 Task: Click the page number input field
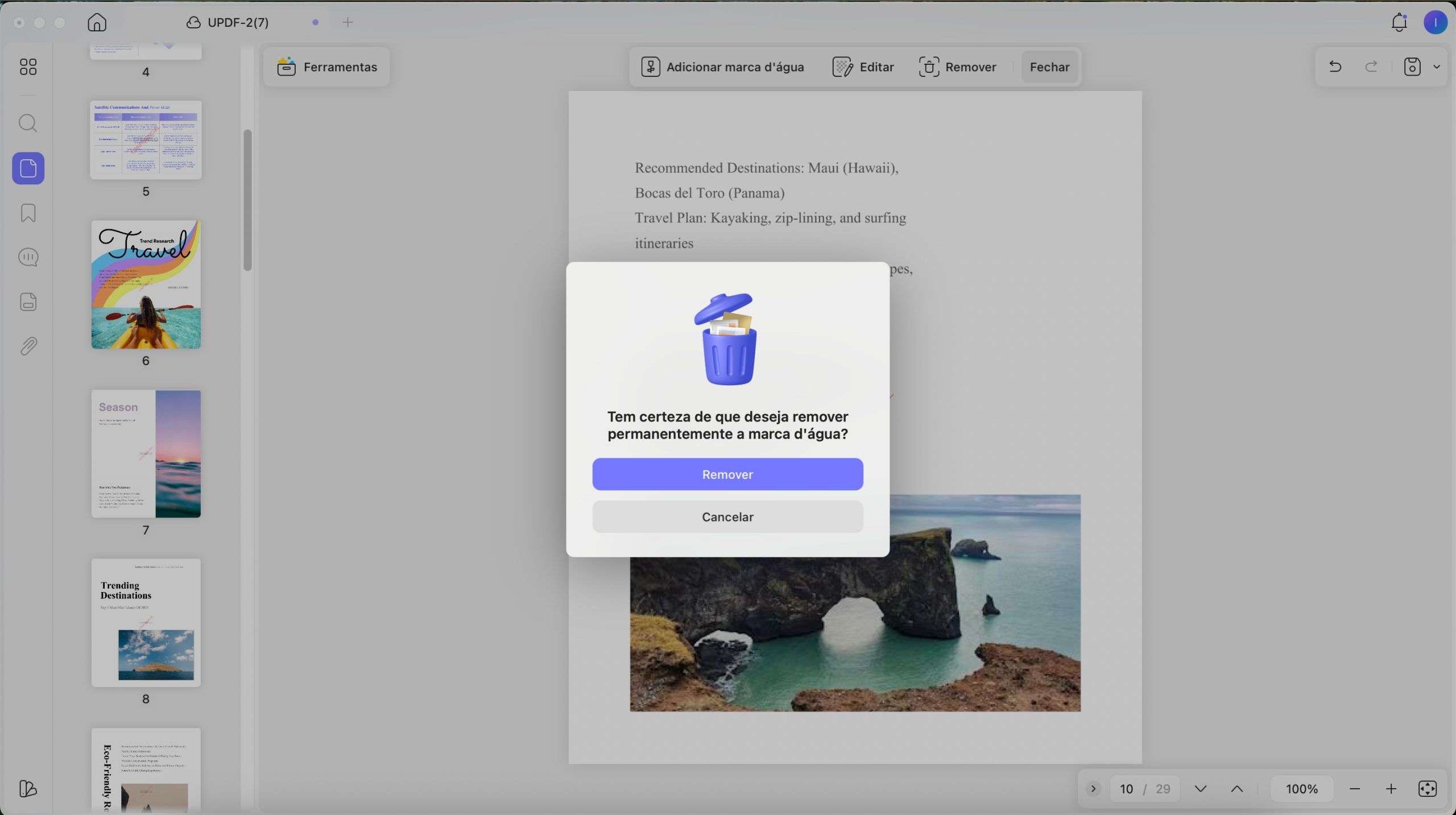pos(1127,788)
